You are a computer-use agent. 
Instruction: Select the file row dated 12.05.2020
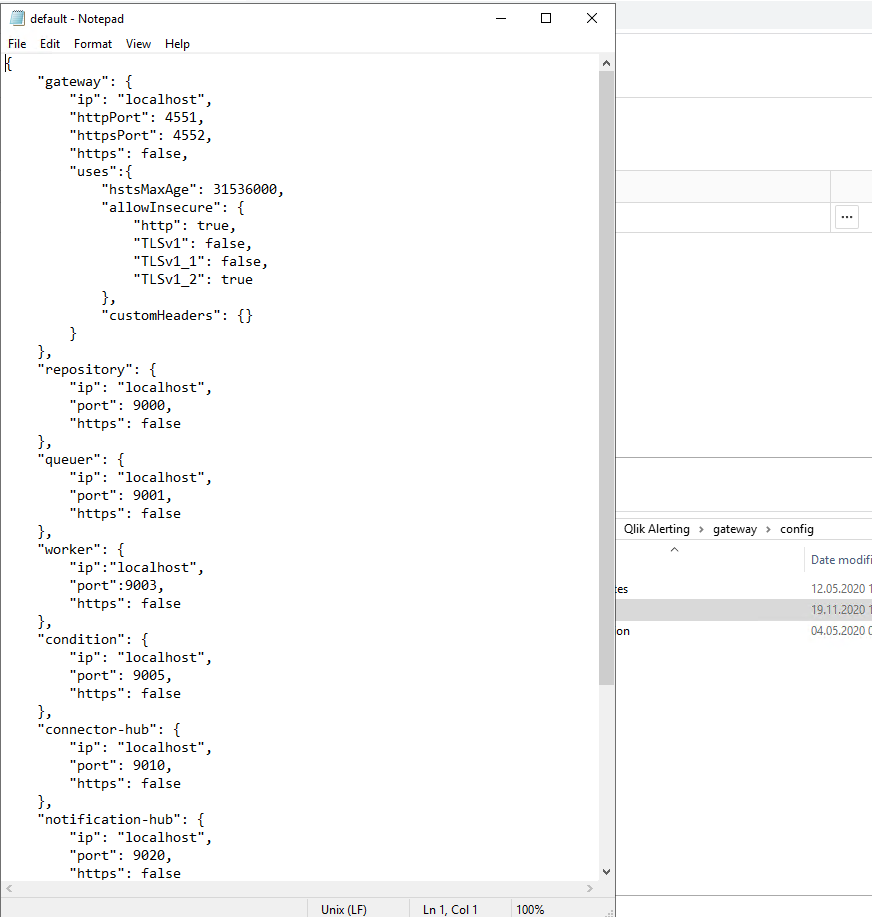point(744,589)
